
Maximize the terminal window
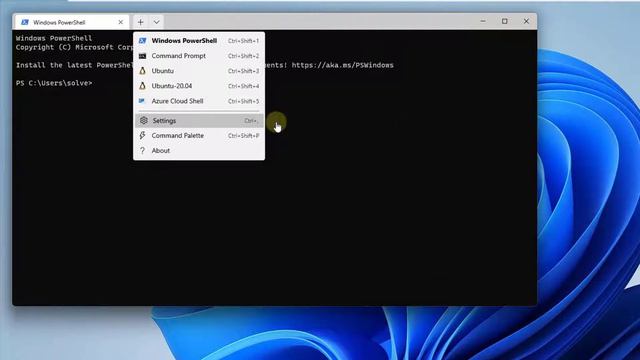(x=504, y=21)
